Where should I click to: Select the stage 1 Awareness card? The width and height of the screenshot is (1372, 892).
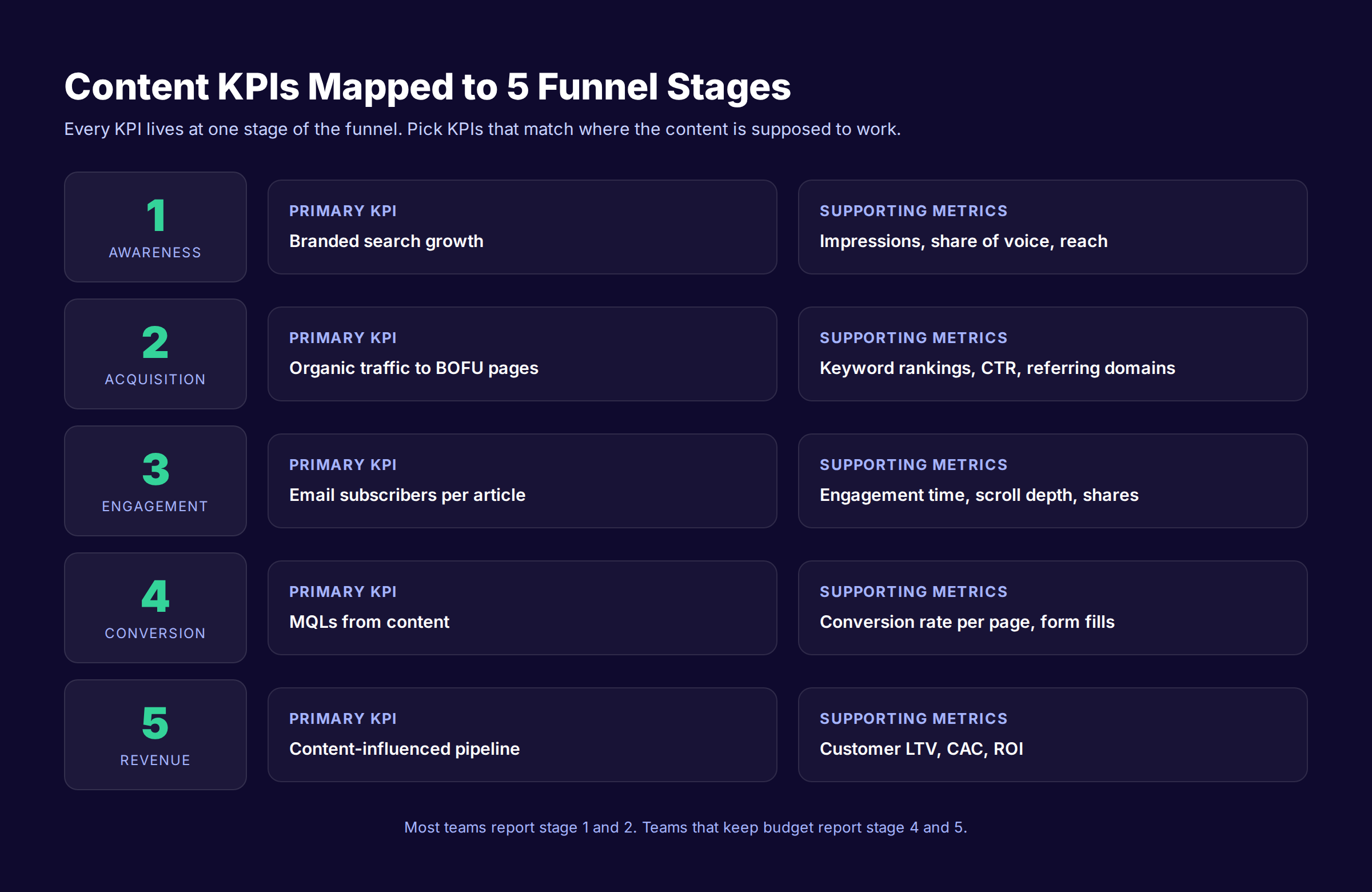click(x=155, y=226)
